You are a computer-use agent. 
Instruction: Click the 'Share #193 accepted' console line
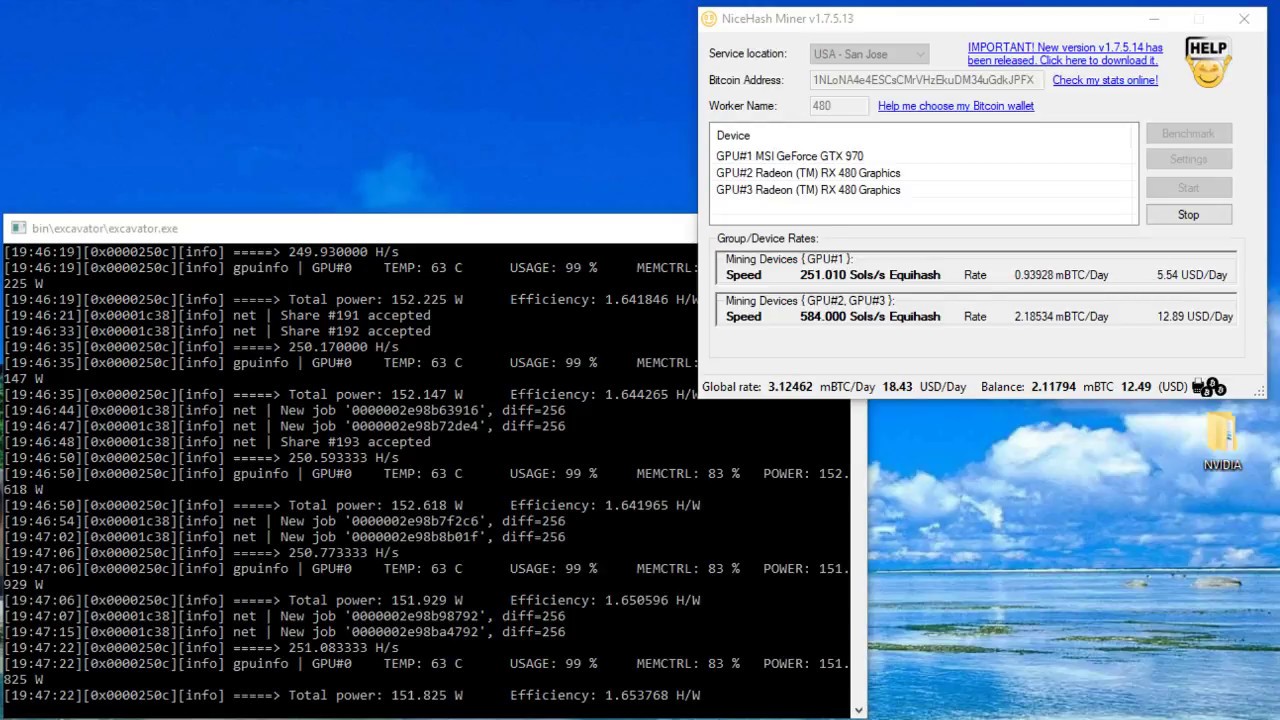(x=217, y=442)
